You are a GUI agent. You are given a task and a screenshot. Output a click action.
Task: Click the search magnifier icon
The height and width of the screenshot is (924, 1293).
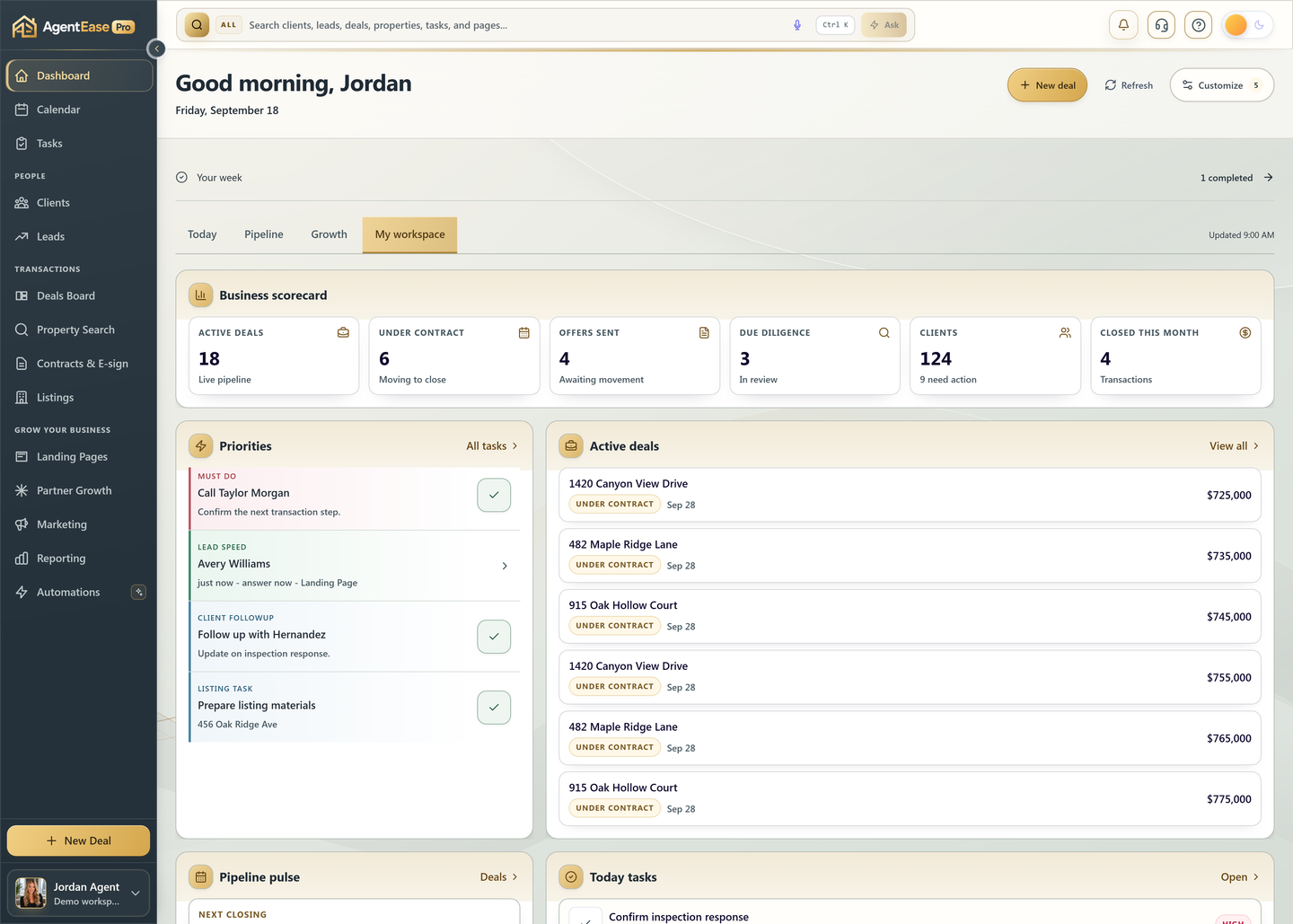(x=197, y=25)
